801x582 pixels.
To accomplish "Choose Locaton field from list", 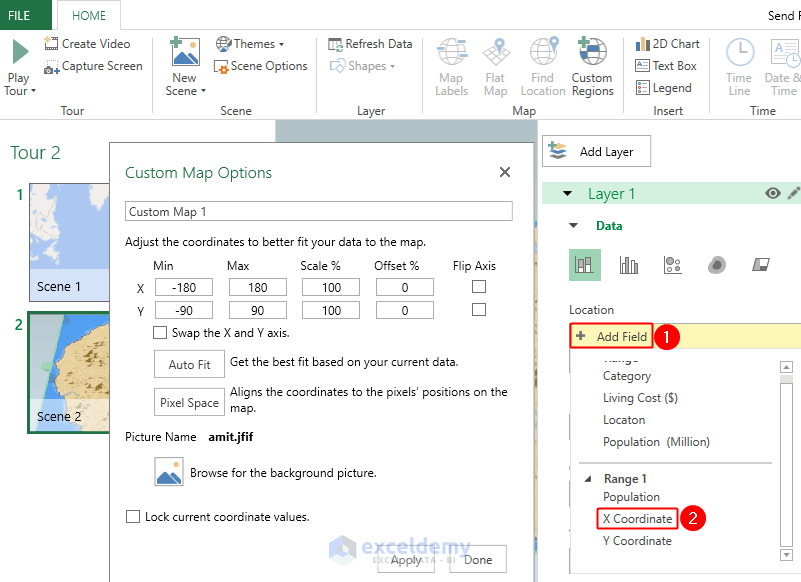I will (624, 420).
